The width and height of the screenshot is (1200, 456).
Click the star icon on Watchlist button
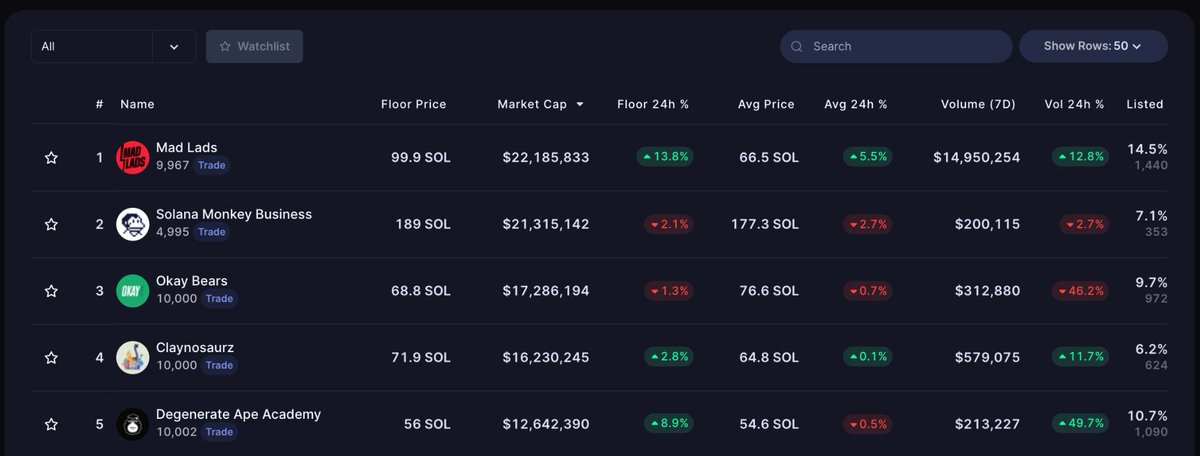pyautogui.click(x=225, y=46)
